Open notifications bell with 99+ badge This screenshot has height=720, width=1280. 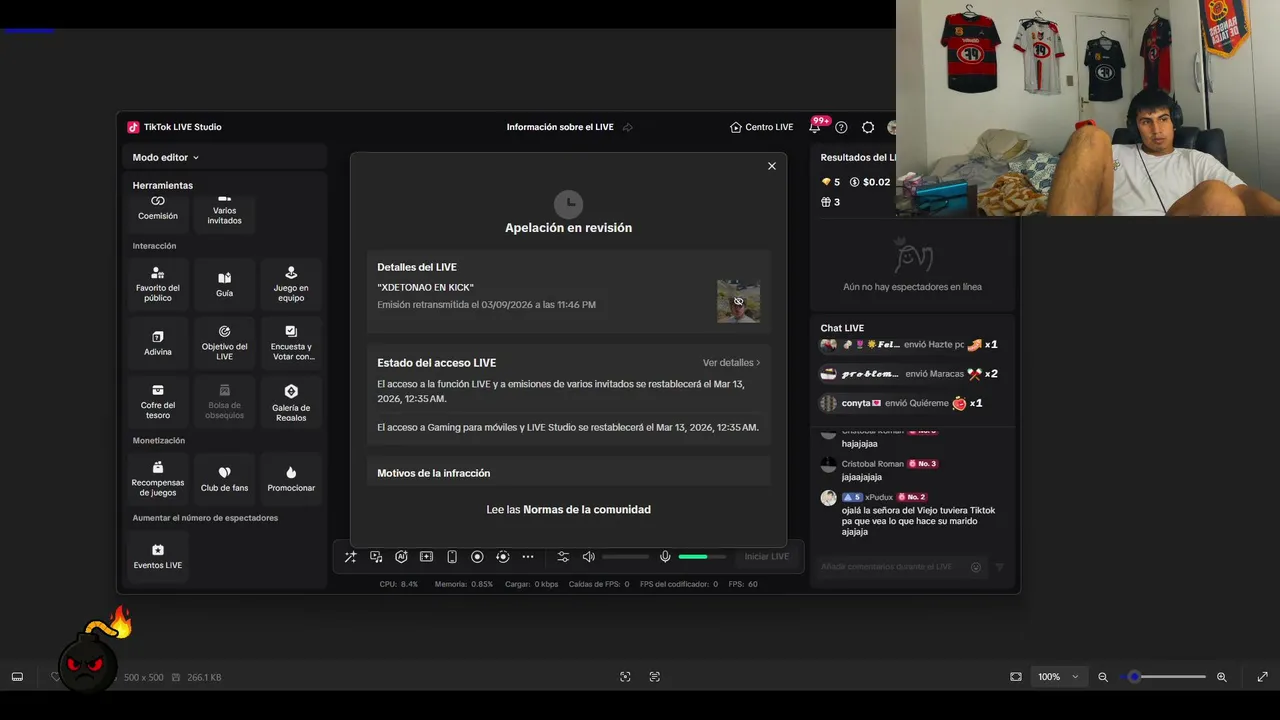point(815,127)
